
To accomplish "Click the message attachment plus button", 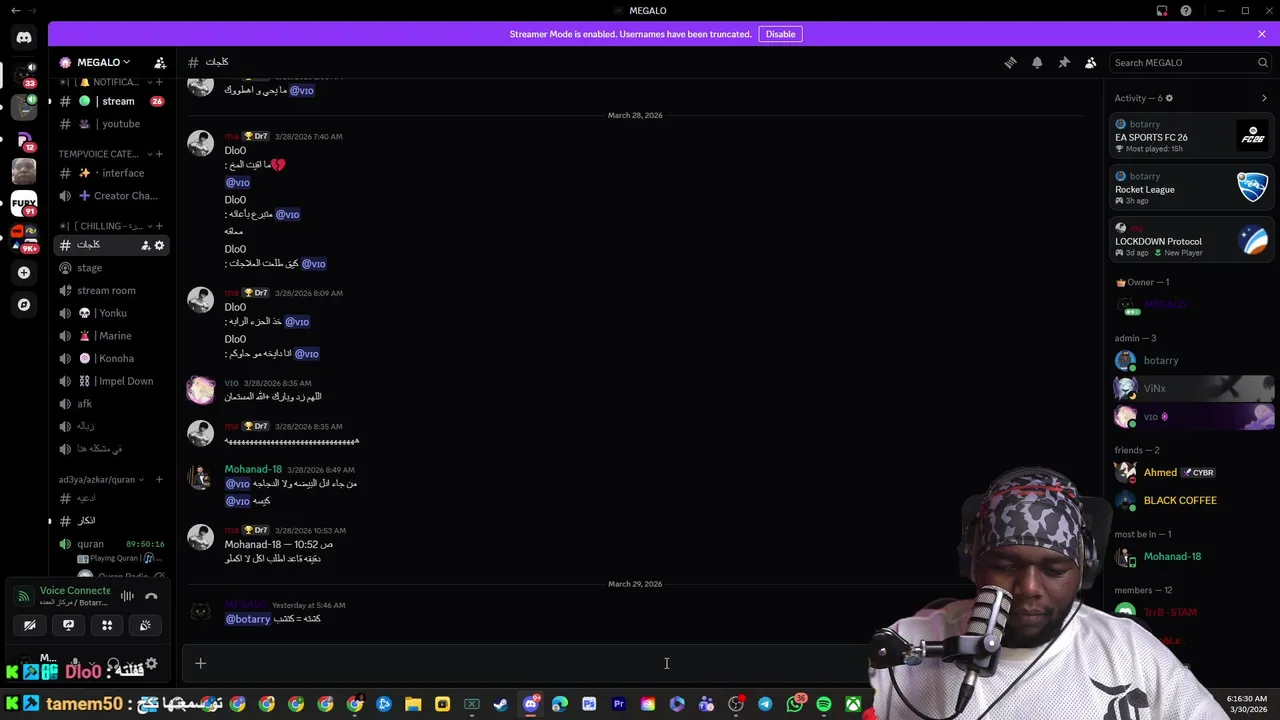I will point(200,663).
